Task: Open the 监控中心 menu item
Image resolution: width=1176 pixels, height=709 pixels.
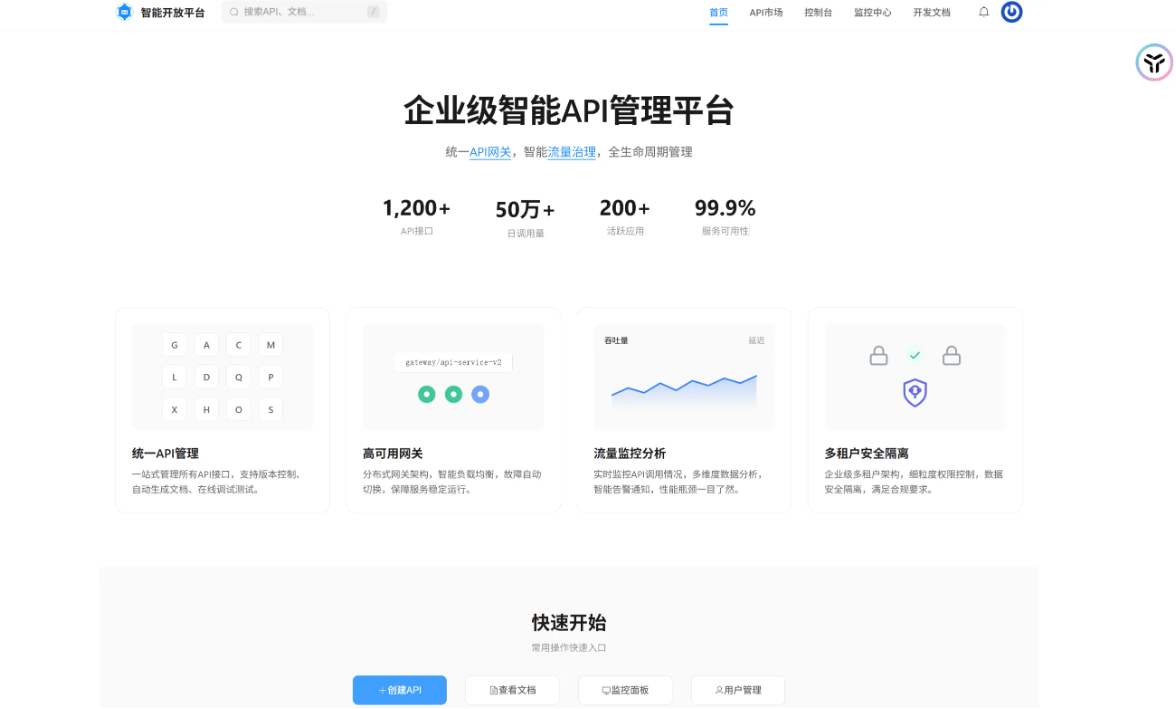Action: pyautogui.click(x=872, y=12)
